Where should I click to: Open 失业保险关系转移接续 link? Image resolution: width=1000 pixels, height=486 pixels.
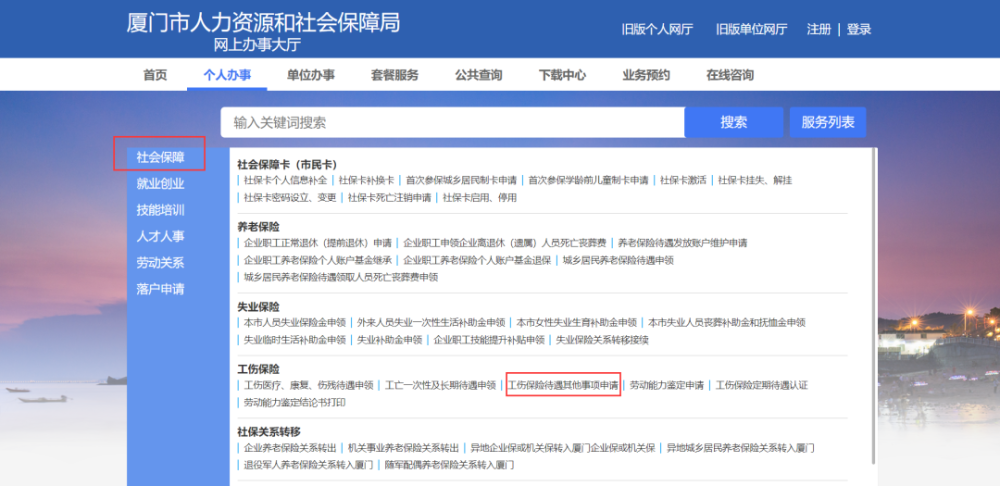[x=603, y=340]
